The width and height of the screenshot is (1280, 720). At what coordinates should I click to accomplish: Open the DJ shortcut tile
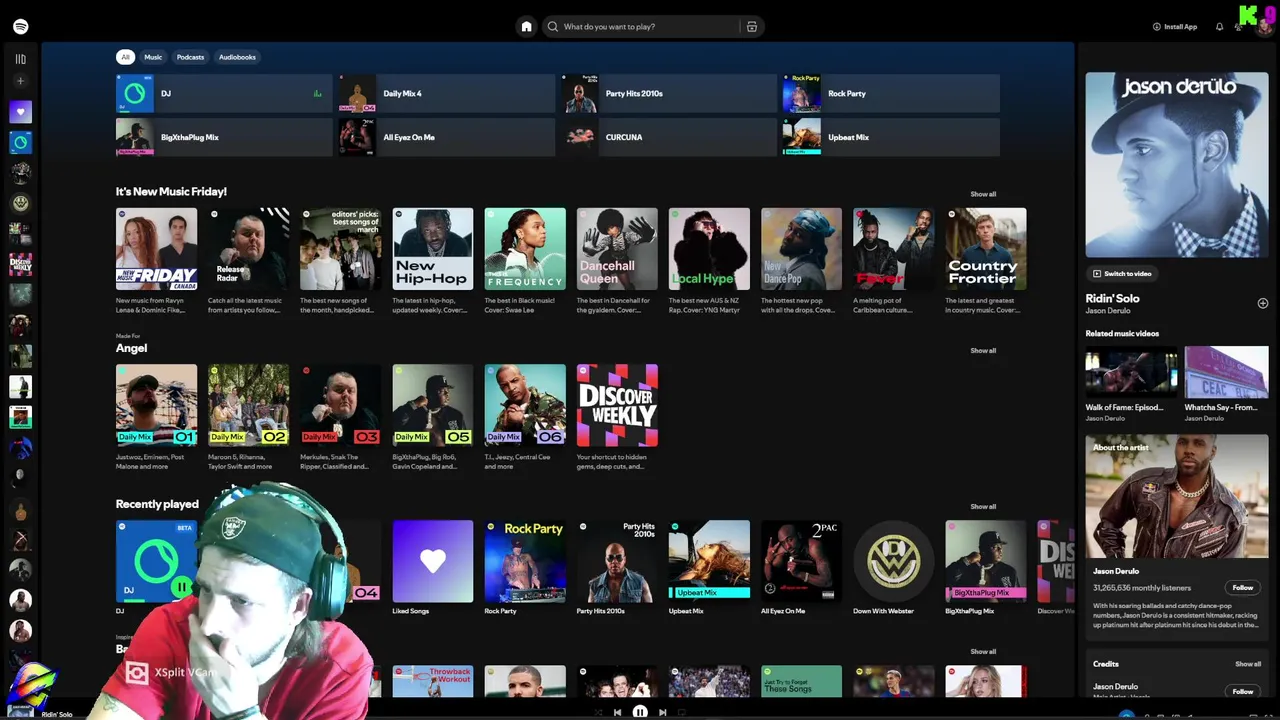click(x=224, y=94)
